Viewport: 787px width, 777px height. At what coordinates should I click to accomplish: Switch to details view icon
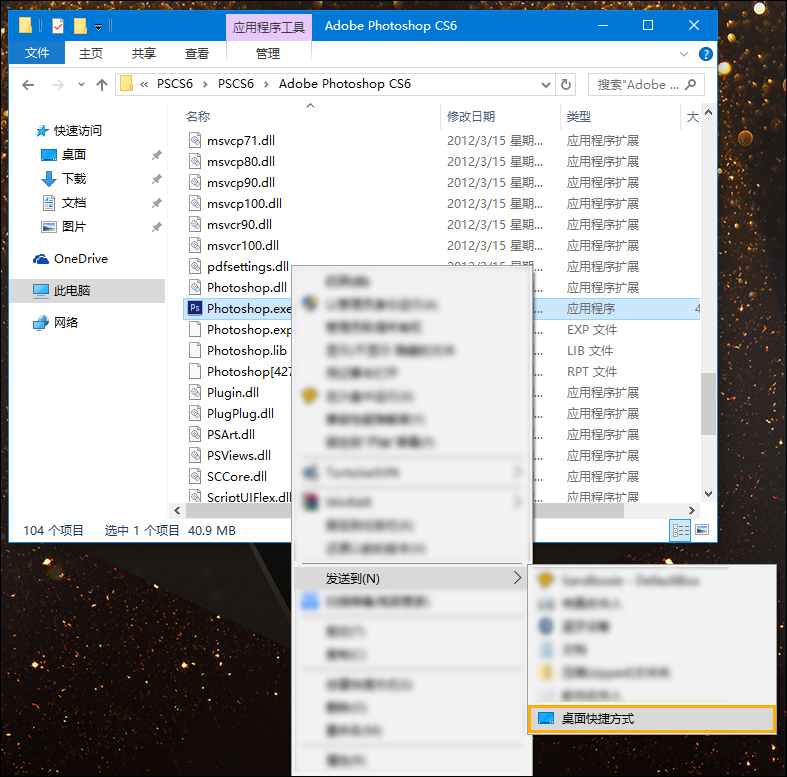(x=680, y=530)
